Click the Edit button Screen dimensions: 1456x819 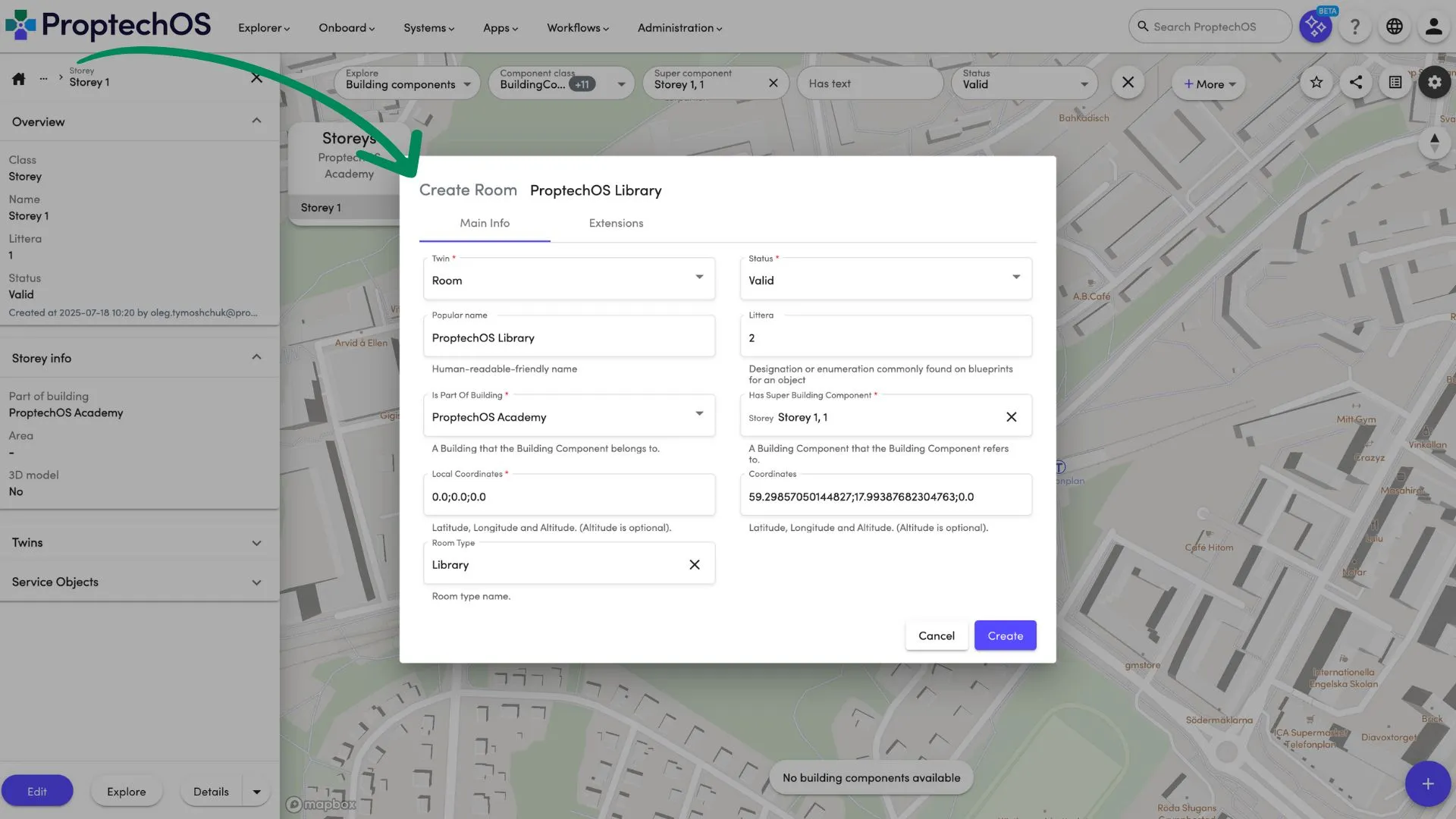point(37,791)
